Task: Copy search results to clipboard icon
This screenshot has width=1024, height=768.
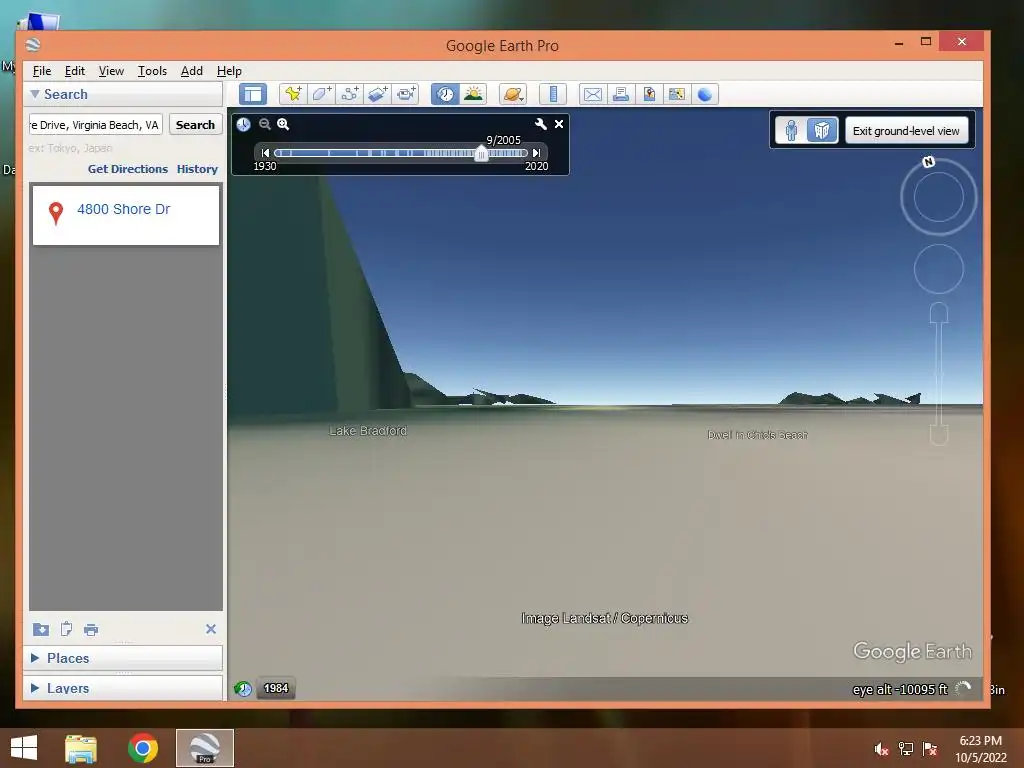Action: coord(66,629)
